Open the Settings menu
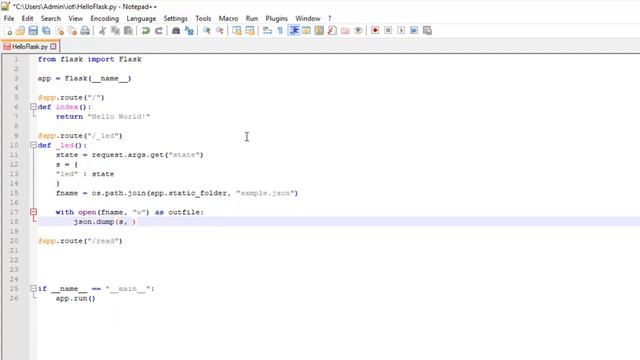The height and width of the screenshot is (360, 640). coord(176,18)
